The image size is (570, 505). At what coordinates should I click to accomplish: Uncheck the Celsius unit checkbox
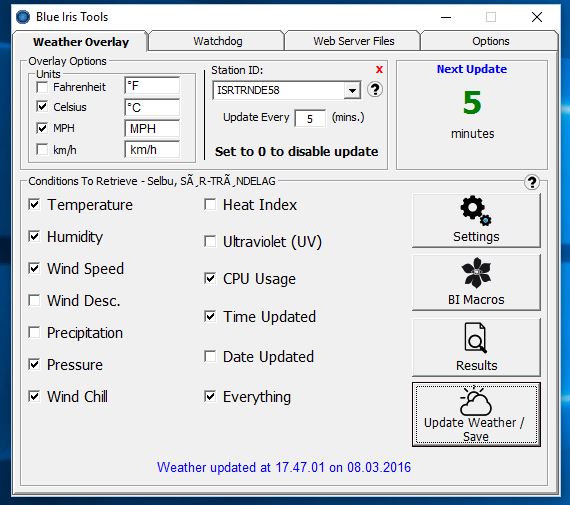click(42, 107)
